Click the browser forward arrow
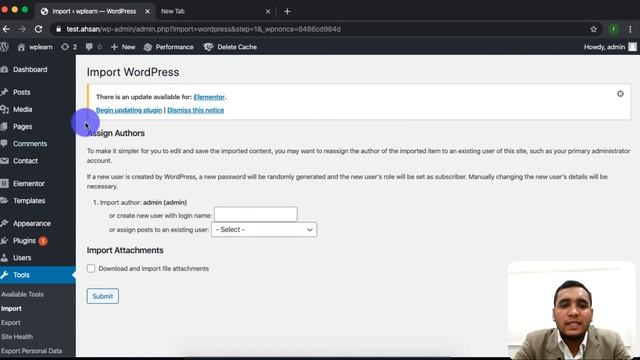This screenshot has height=360, width=640. (x=22, y=29)
